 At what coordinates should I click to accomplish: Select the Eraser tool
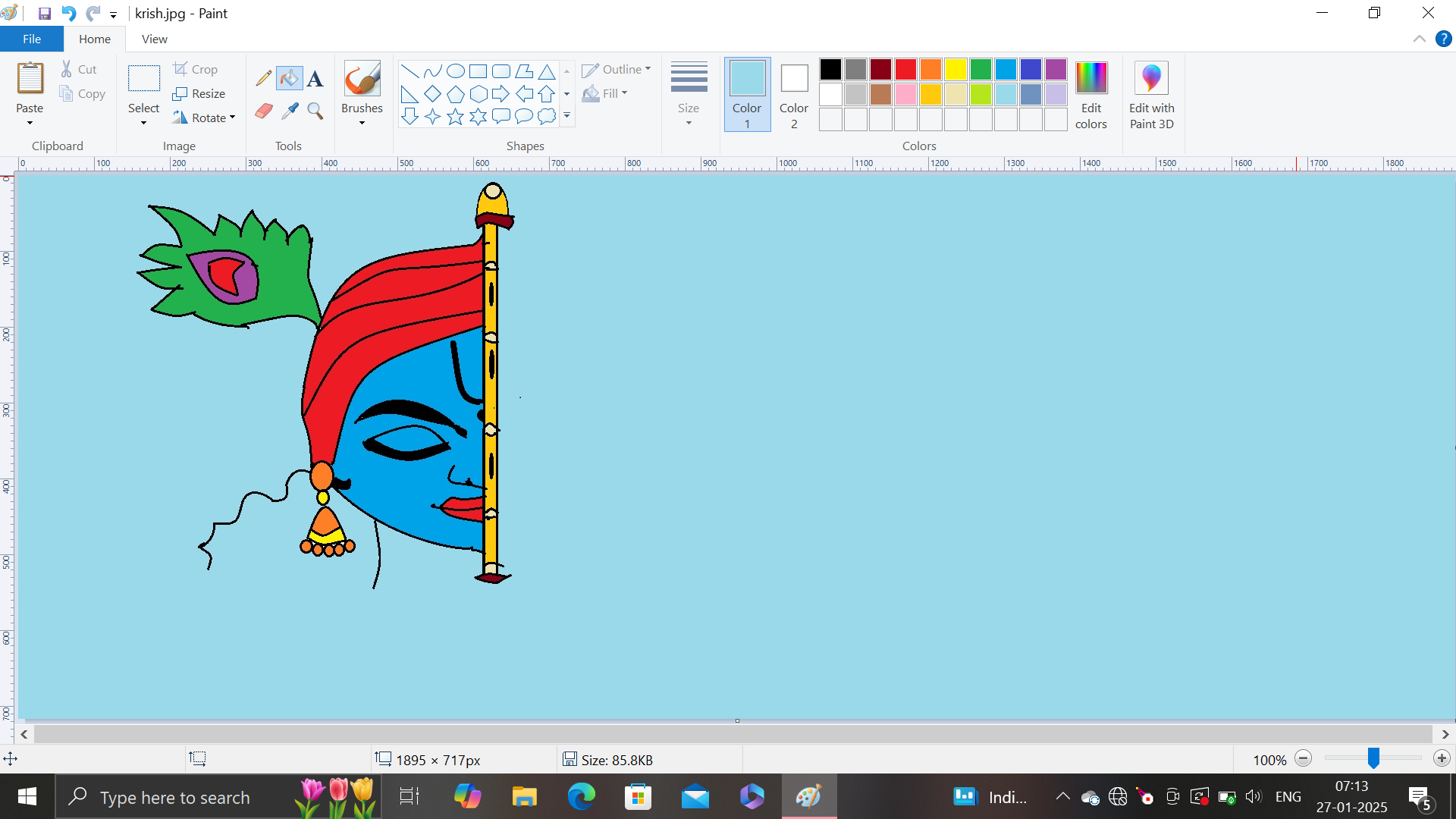[263, 111]
